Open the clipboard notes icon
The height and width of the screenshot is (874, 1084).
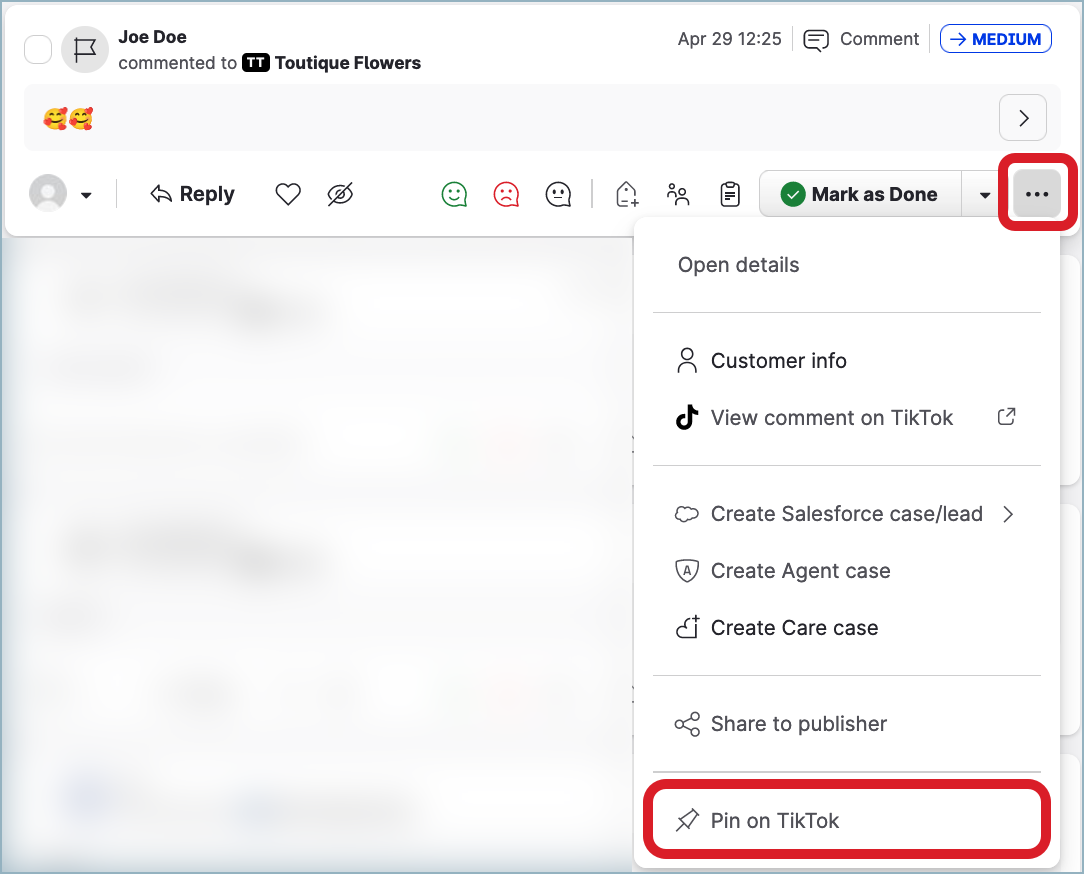click(731, 194)
